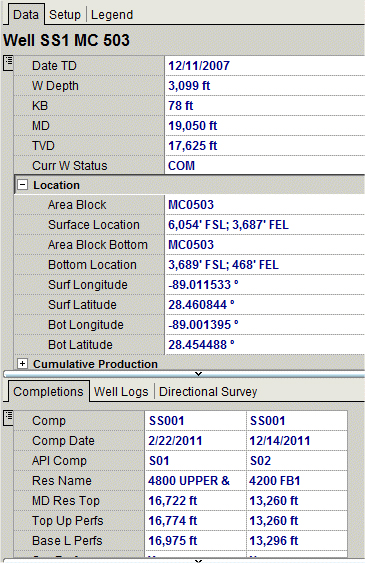Click the Bot Latitude row label

click(x=80, y=345)
